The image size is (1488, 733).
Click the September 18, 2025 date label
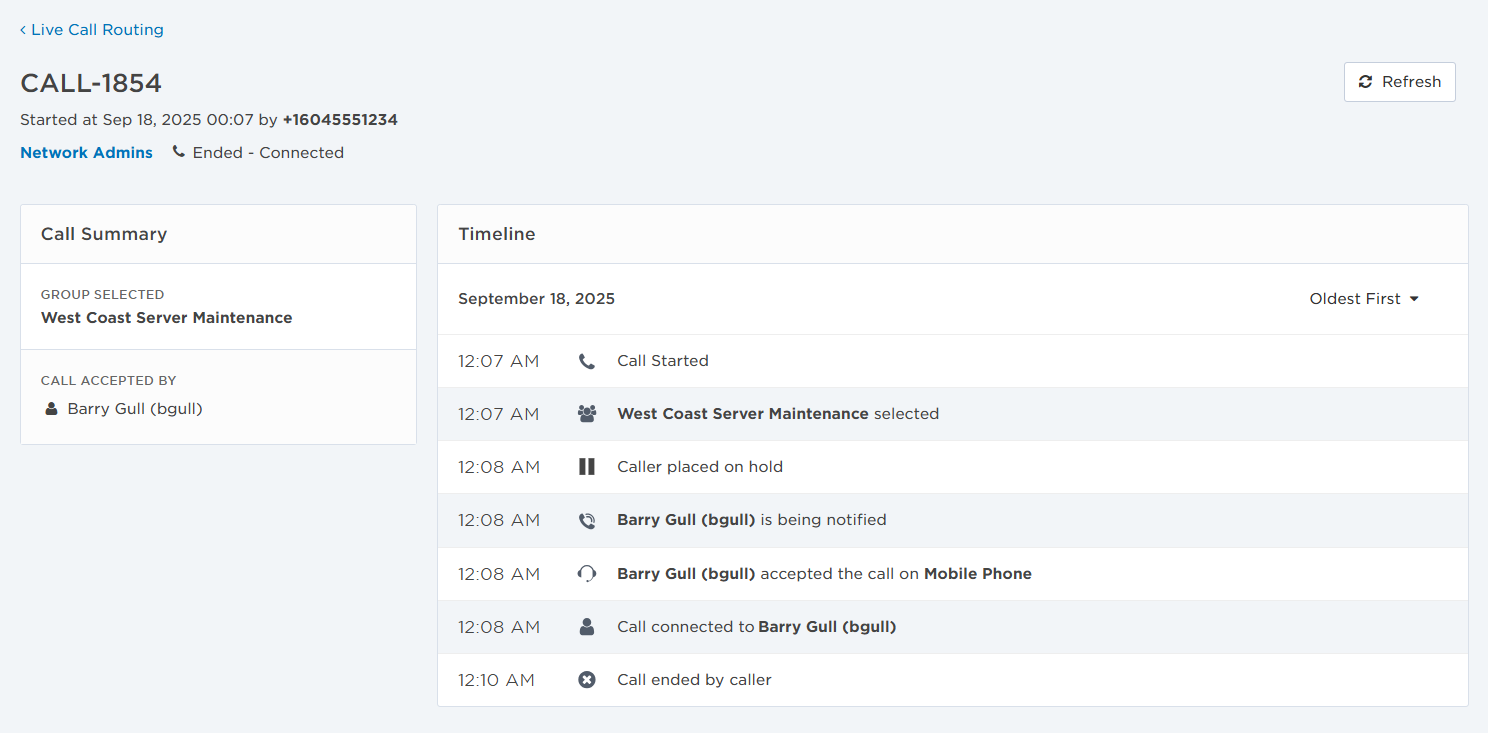click(537, 299)
